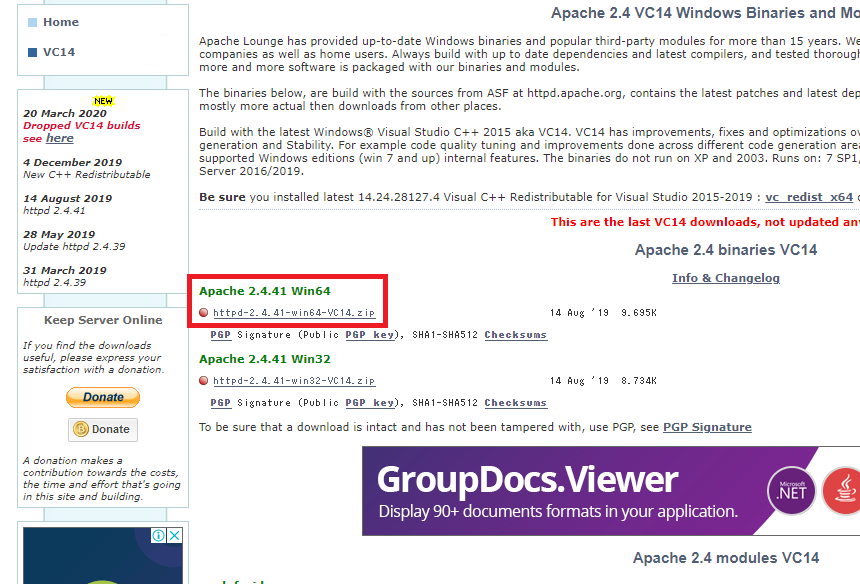860x584 pixels.
Task: Click the Java coffee cup icon in the ad
Action: point(845,490)
